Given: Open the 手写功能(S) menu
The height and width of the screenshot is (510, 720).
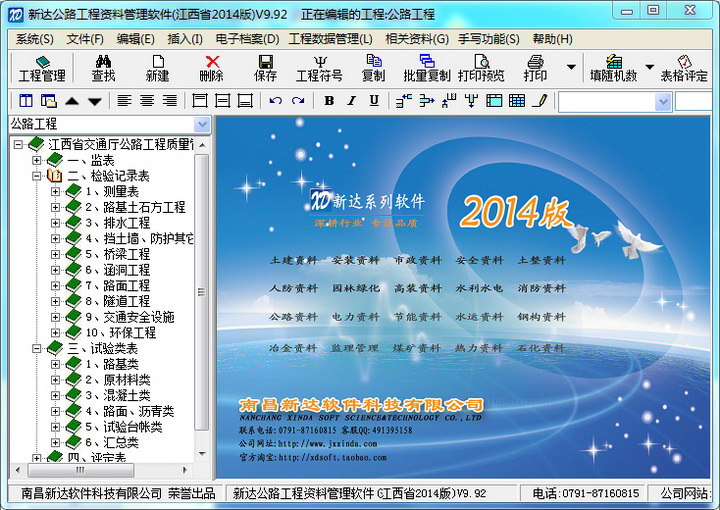Looking at the screenshot, I should (489, 39).
